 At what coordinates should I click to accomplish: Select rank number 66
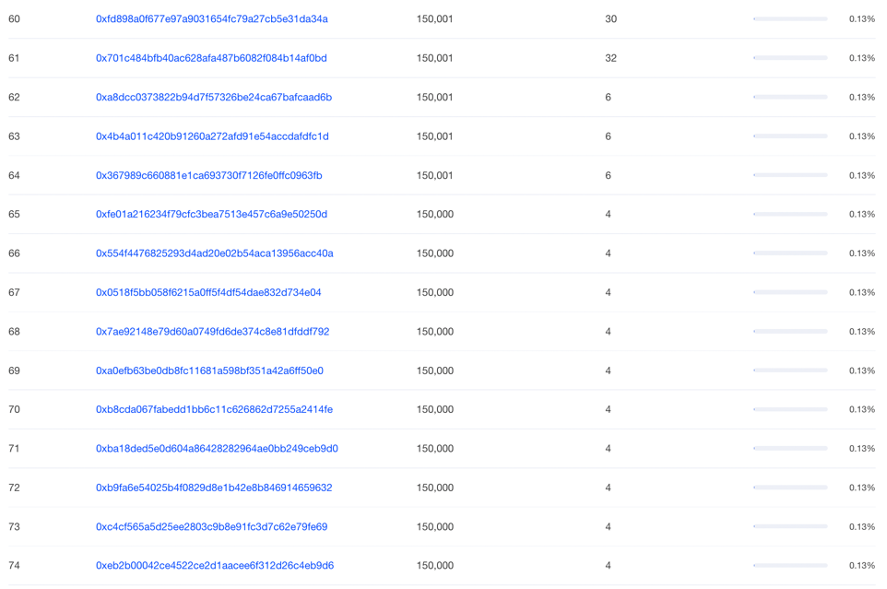pos(14,253)
